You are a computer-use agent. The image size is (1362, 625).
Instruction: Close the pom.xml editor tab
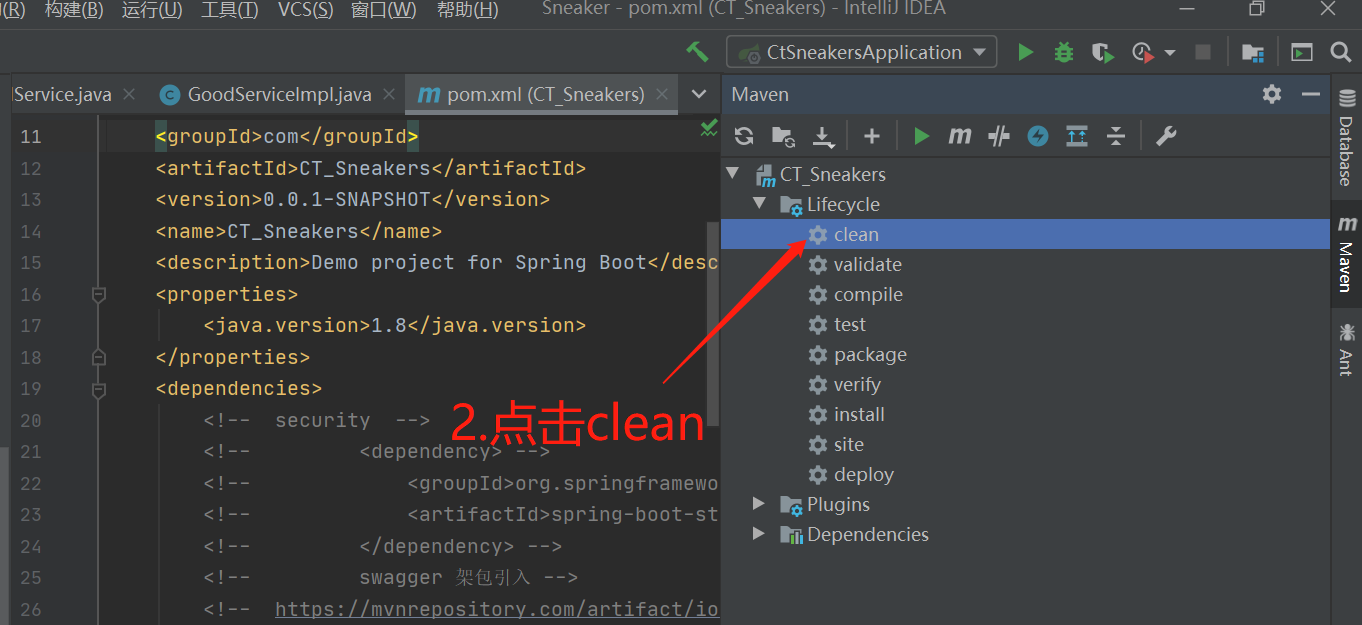(663, 94)
